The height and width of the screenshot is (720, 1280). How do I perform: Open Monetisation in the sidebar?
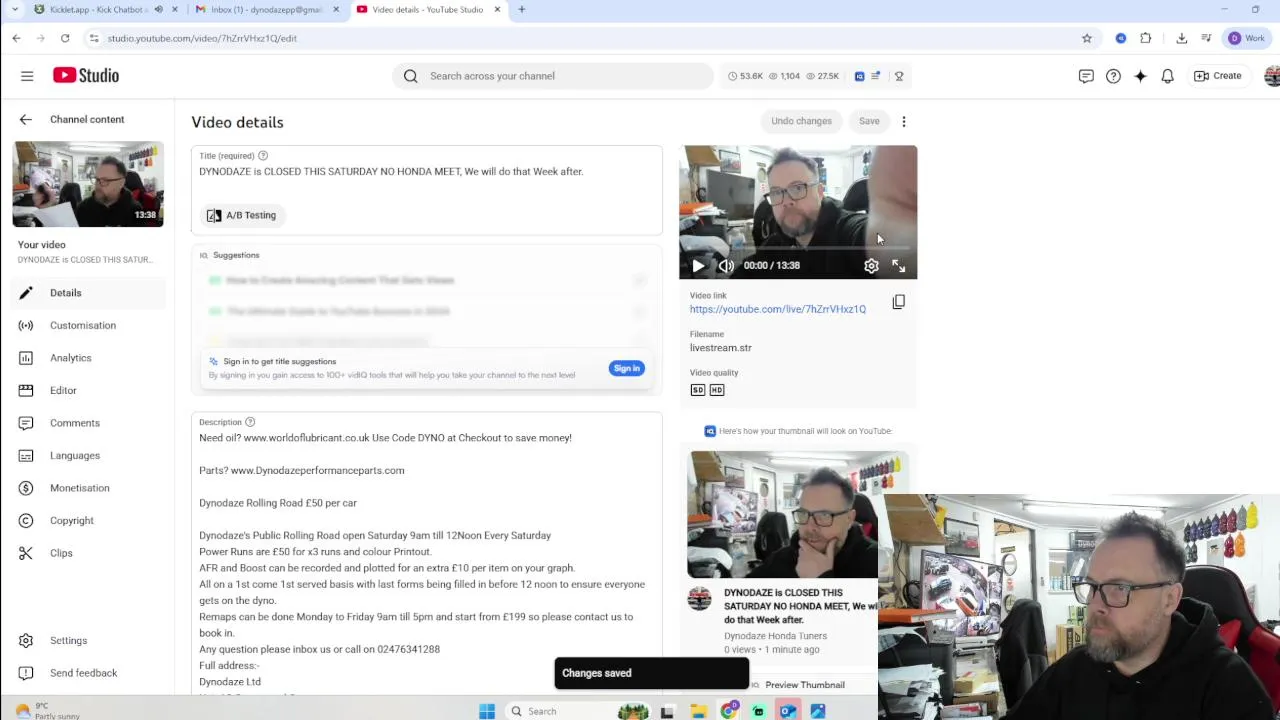point(87,488)
